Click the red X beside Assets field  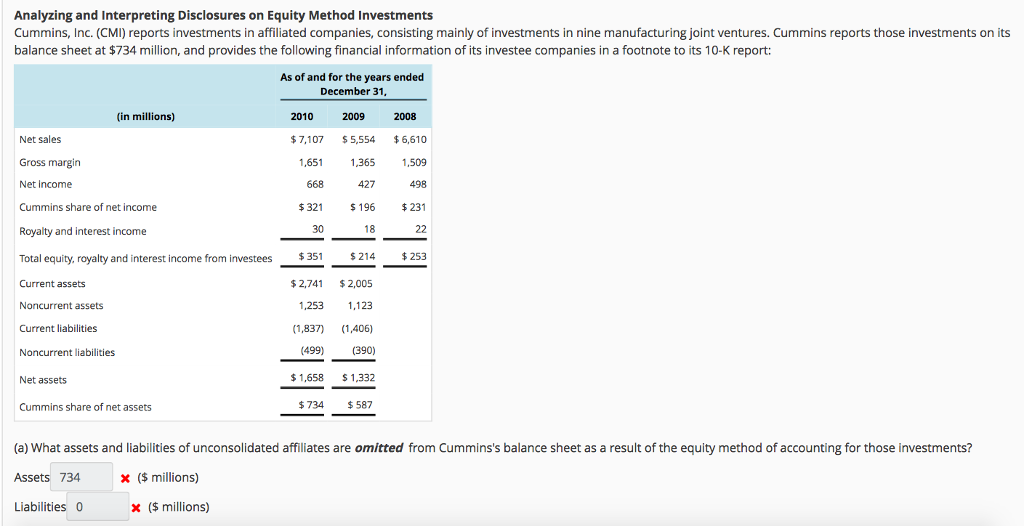[125, 478]
